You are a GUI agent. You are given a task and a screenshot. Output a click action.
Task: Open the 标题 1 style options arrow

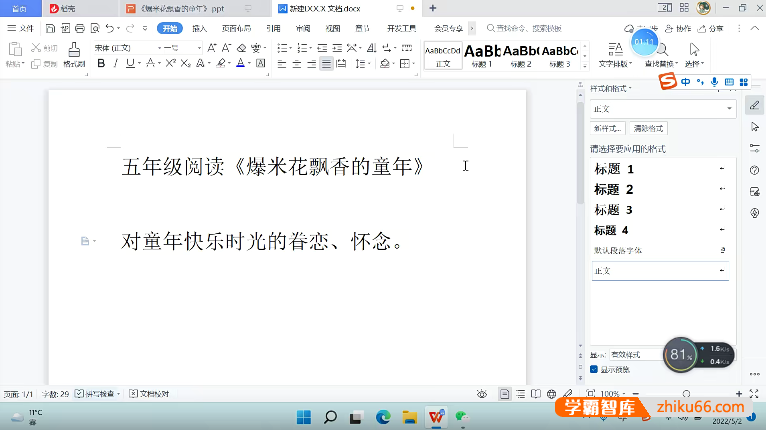point(722,169)
